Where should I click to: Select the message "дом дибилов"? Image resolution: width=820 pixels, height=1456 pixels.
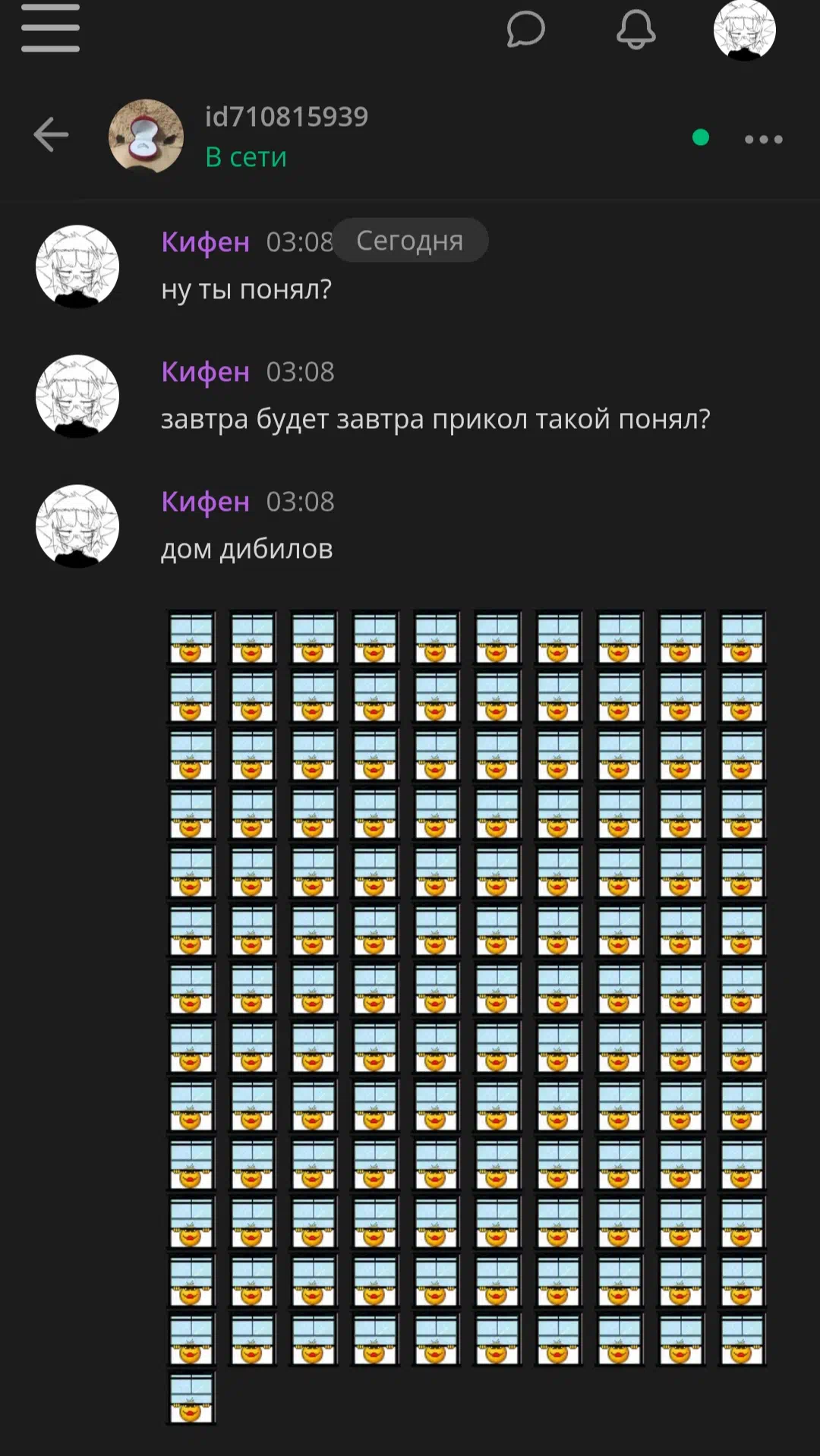247,549
